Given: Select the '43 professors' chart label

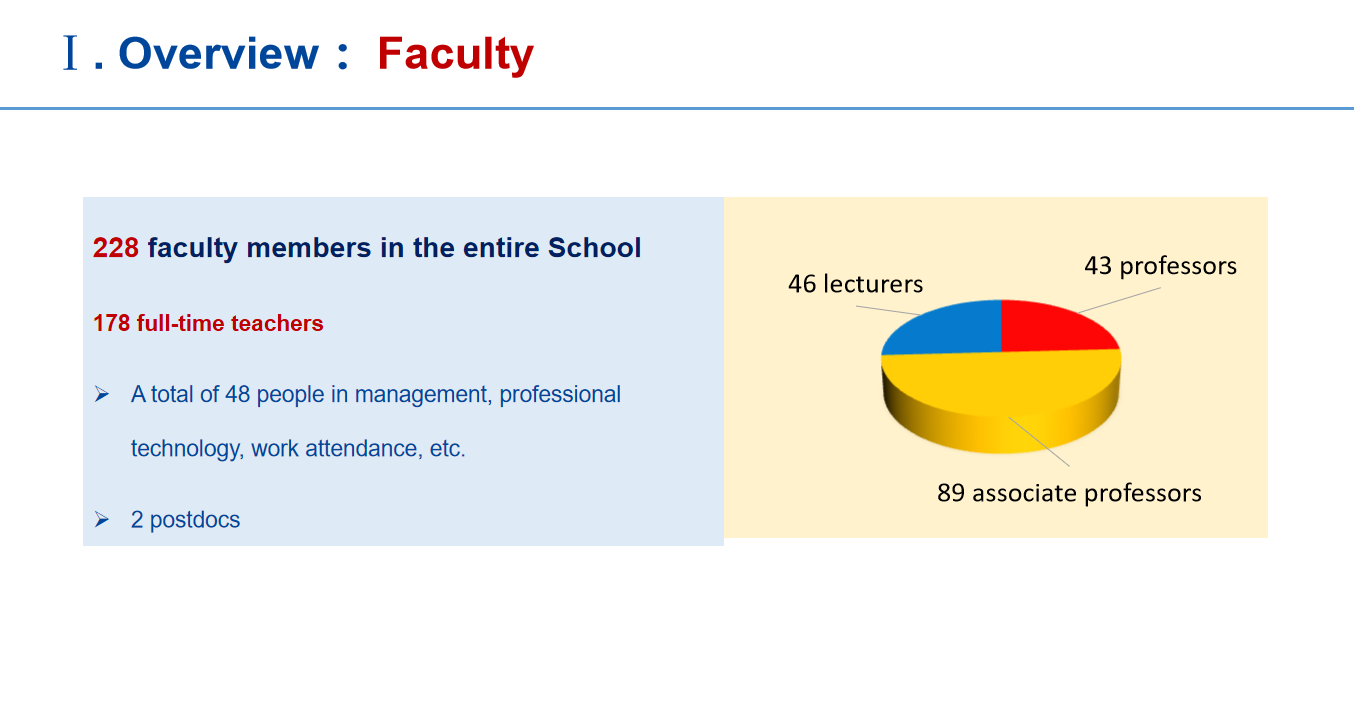Looking at the screenshot, I should click(x=1160, y=266).
